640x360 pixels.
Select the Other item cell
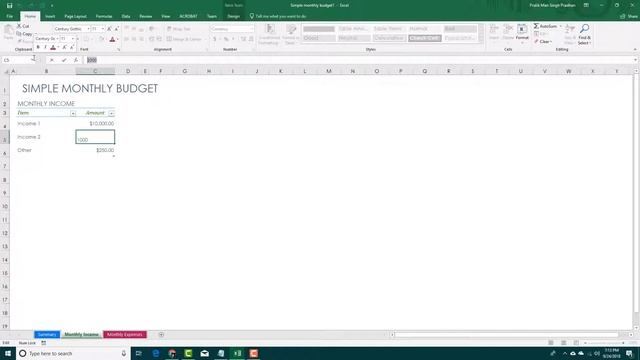46,150
